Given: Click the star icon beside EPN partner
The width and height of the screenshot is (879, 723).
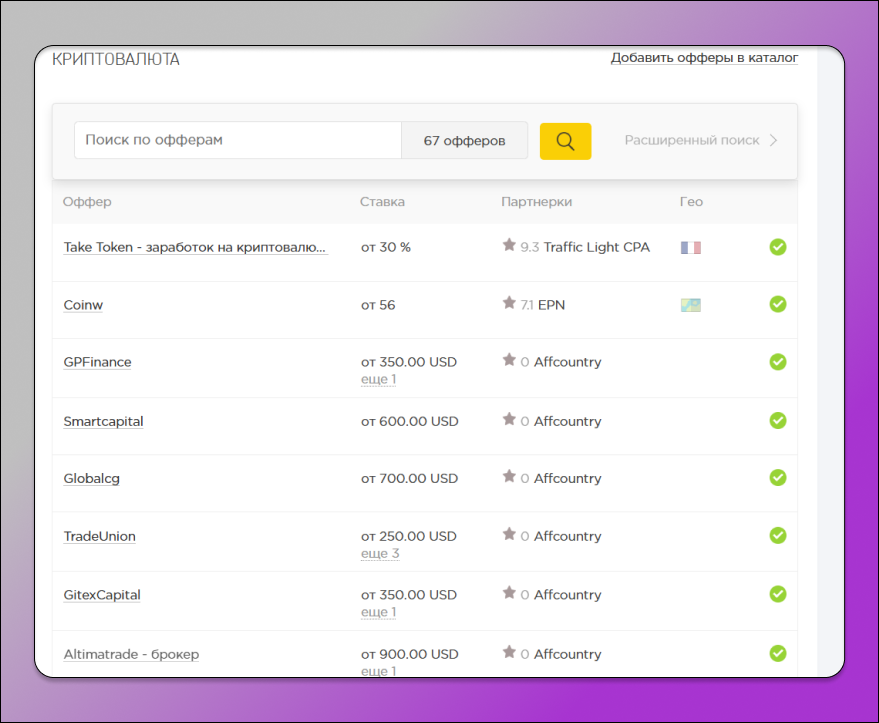Looking at the screenshot, I should pyautogui.click(x=509, y=303).
